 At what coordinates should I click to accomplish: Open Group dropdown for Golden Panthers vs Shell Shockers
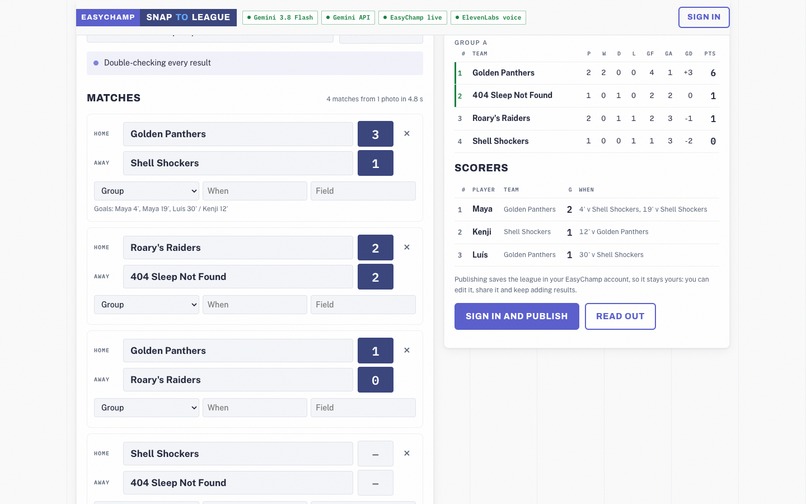pos(146,191)
